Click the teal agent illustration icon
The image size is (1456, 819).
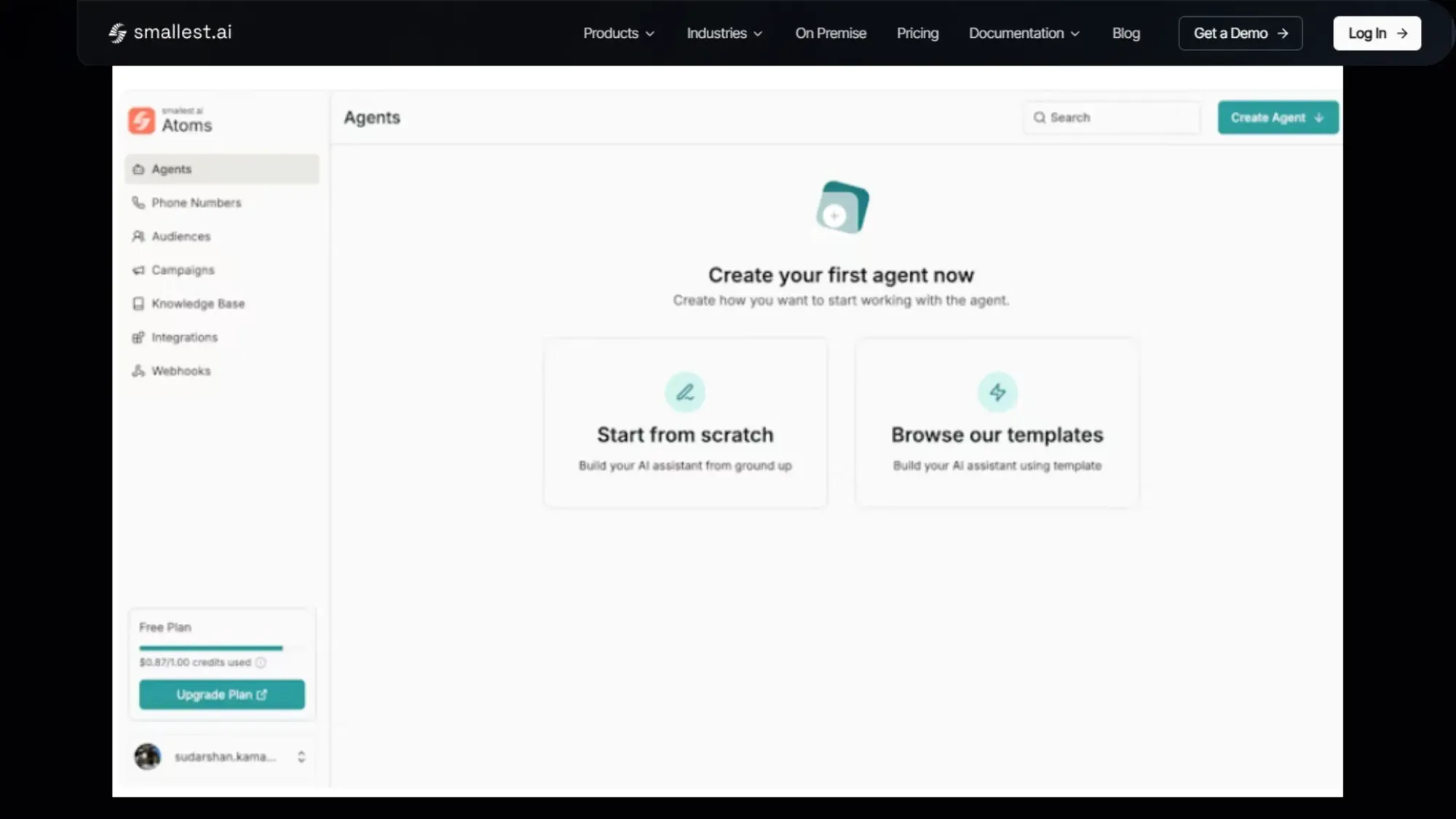(x=842, y=207)
